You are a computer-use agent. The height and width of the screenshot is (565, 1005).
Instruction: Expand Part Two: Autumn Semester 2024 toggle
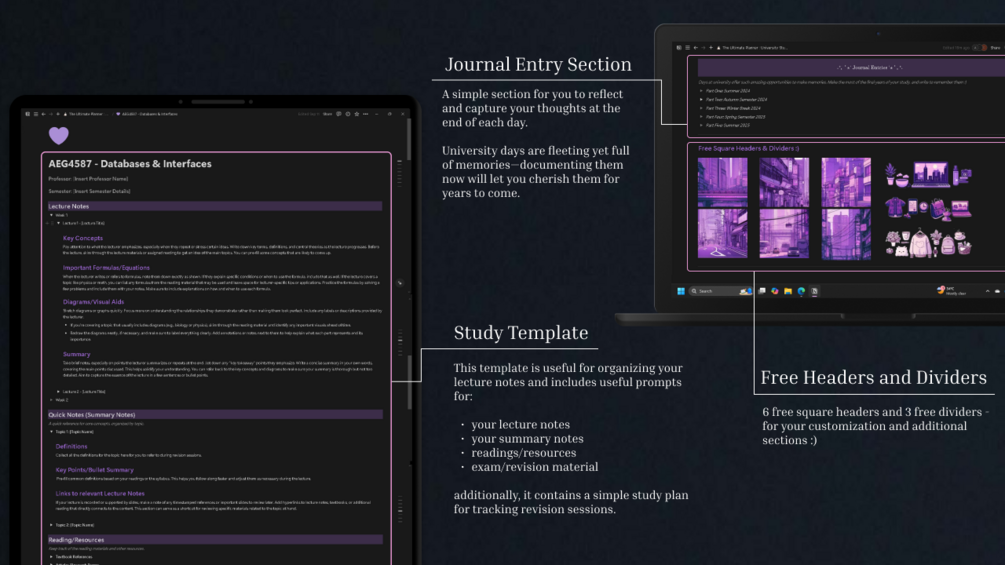coord(701,99)
